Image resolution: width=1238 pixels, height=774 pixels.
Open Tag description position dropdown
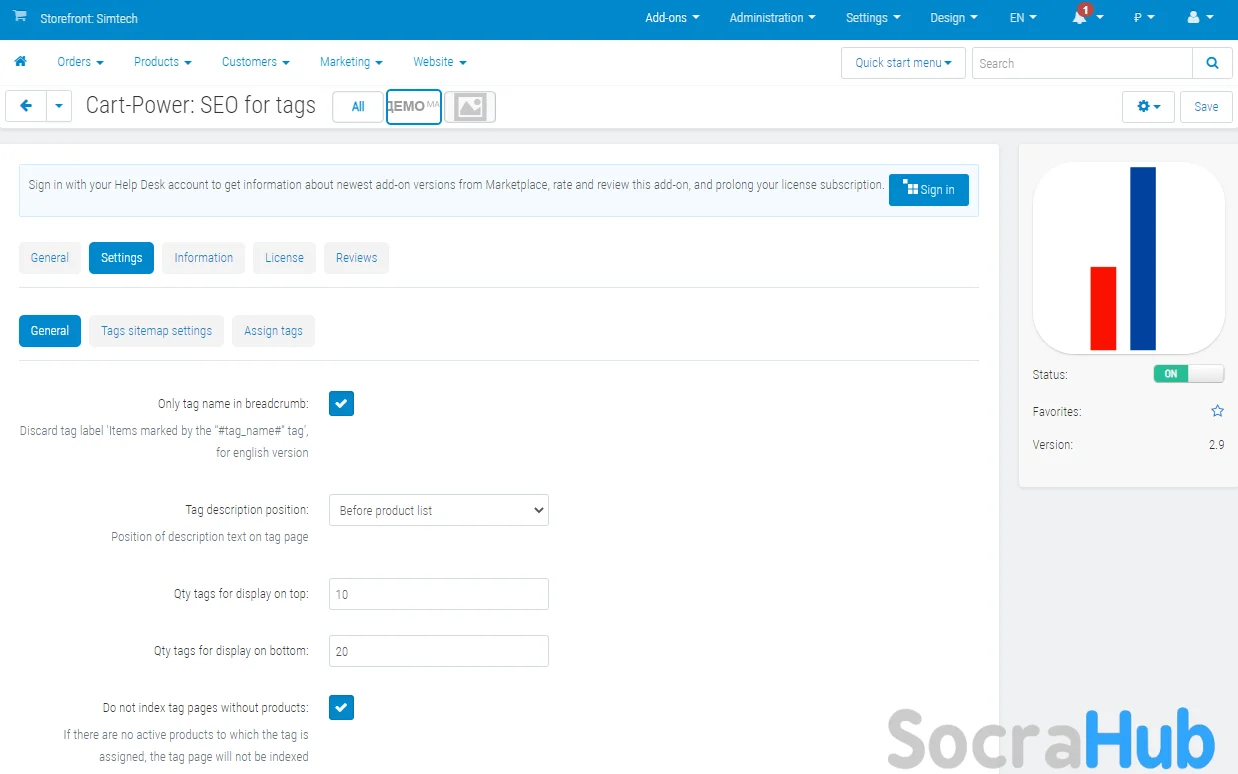[438, 510]
